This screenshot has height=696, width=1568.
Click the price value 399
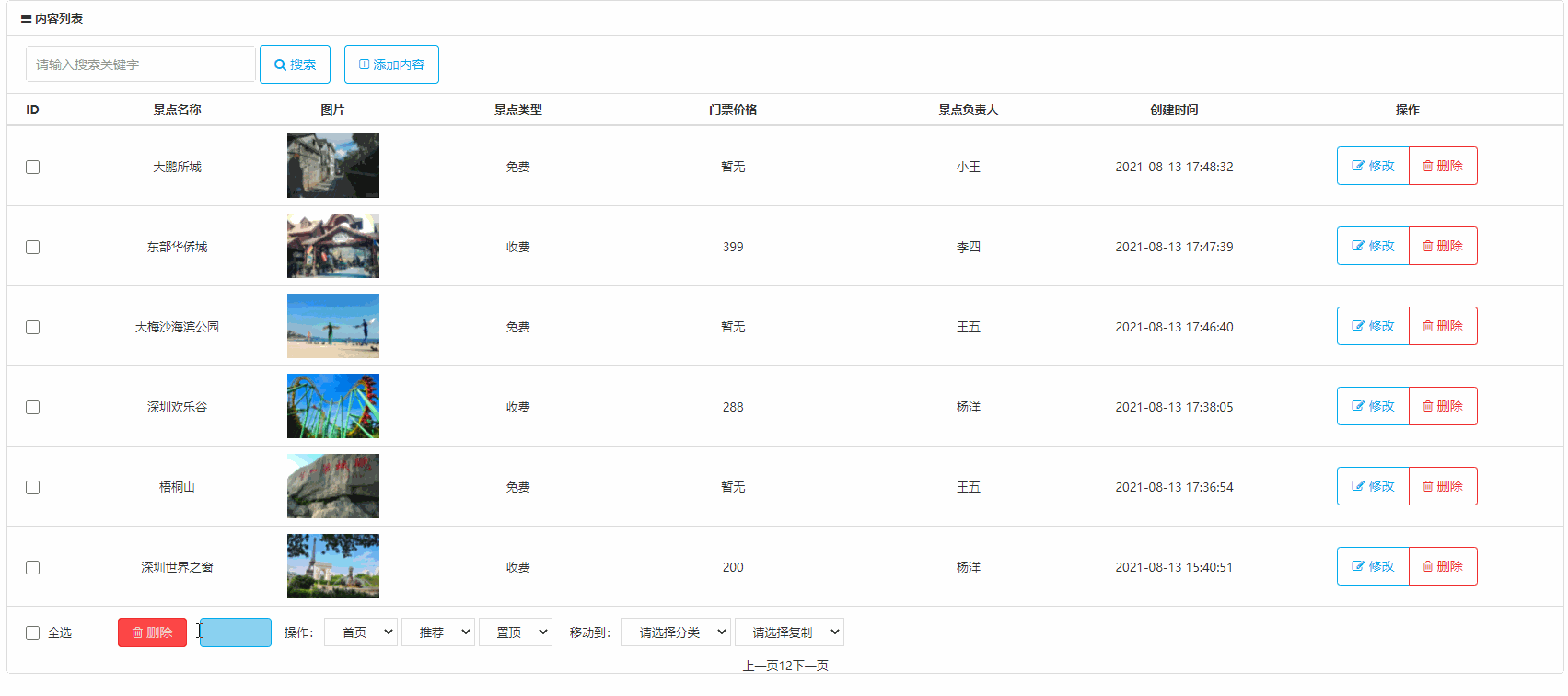733,247
